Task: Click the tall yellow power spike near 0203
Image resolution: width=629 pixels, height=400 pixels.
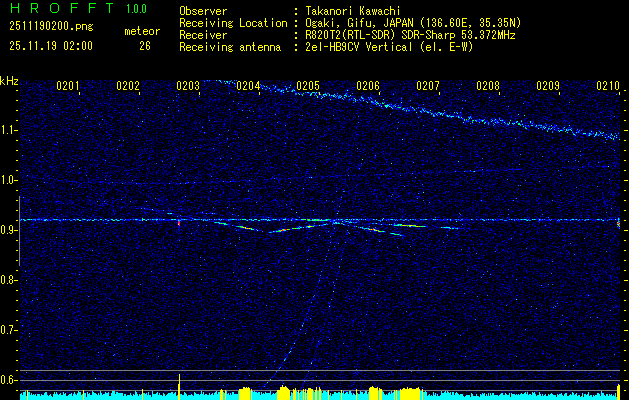Action: coord(180,387)
